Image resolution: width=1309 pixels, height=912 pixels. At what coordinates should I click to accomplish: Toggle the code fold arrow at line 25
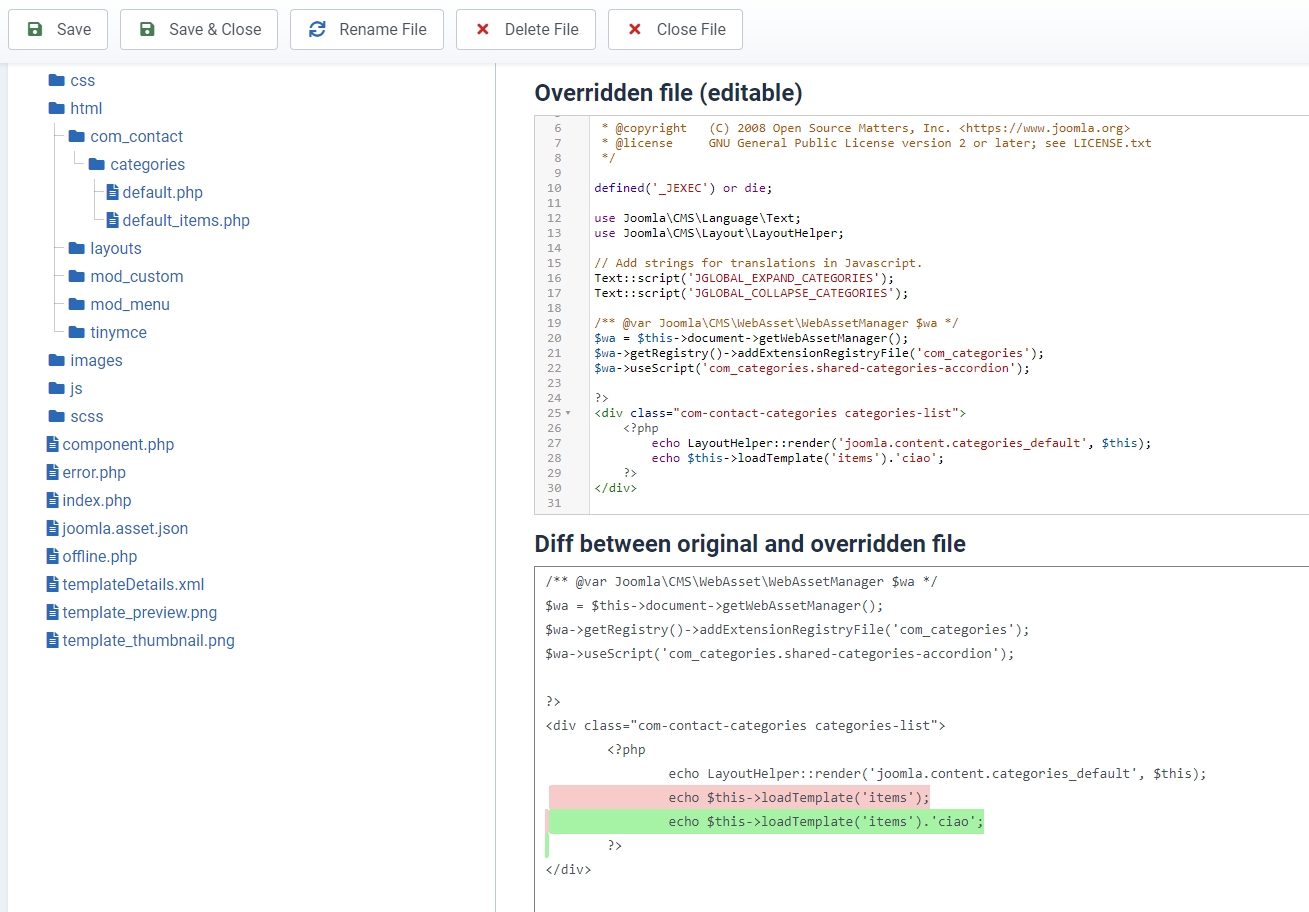[x=568, y=413]
